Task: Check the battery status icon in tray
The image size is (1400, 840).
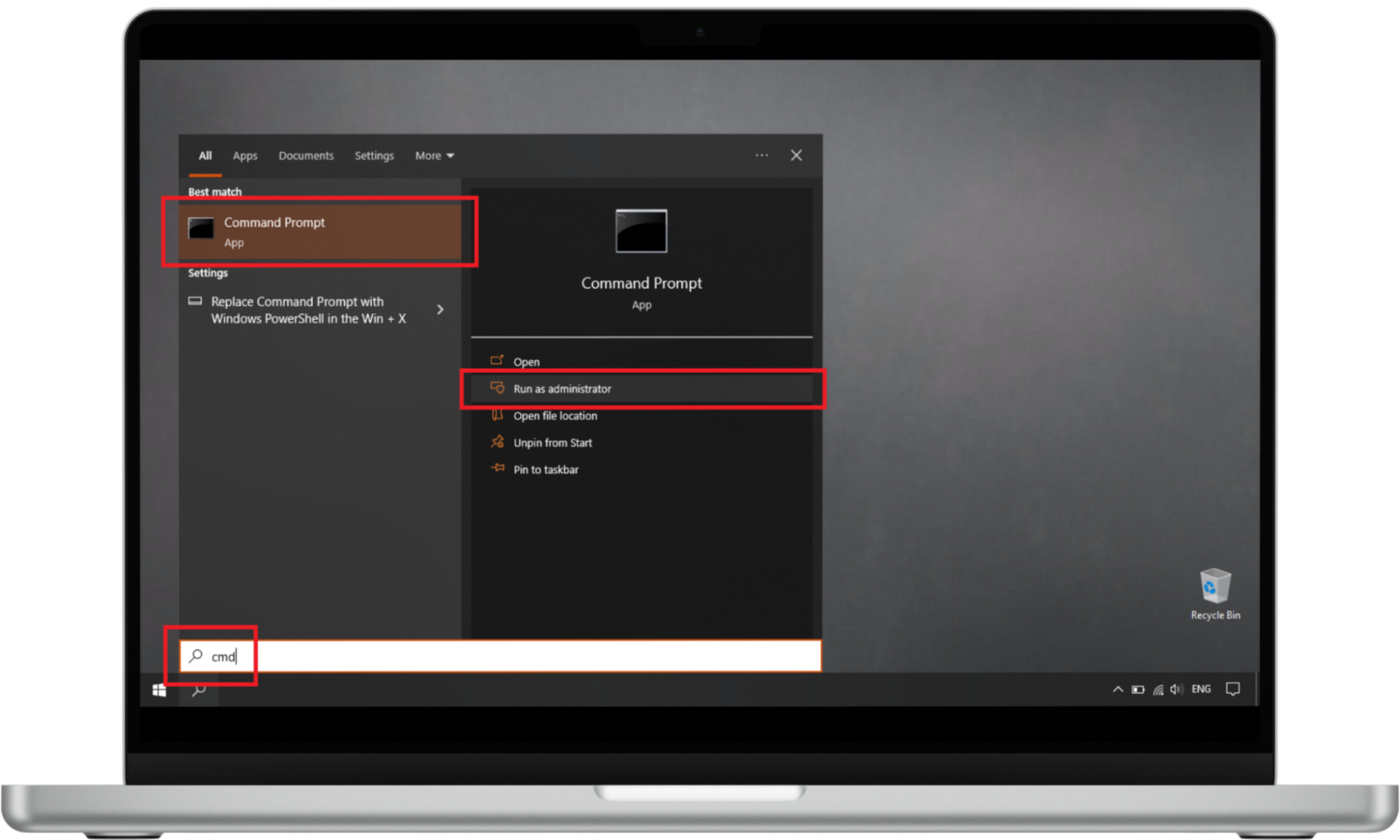Action: point(1138,689)
